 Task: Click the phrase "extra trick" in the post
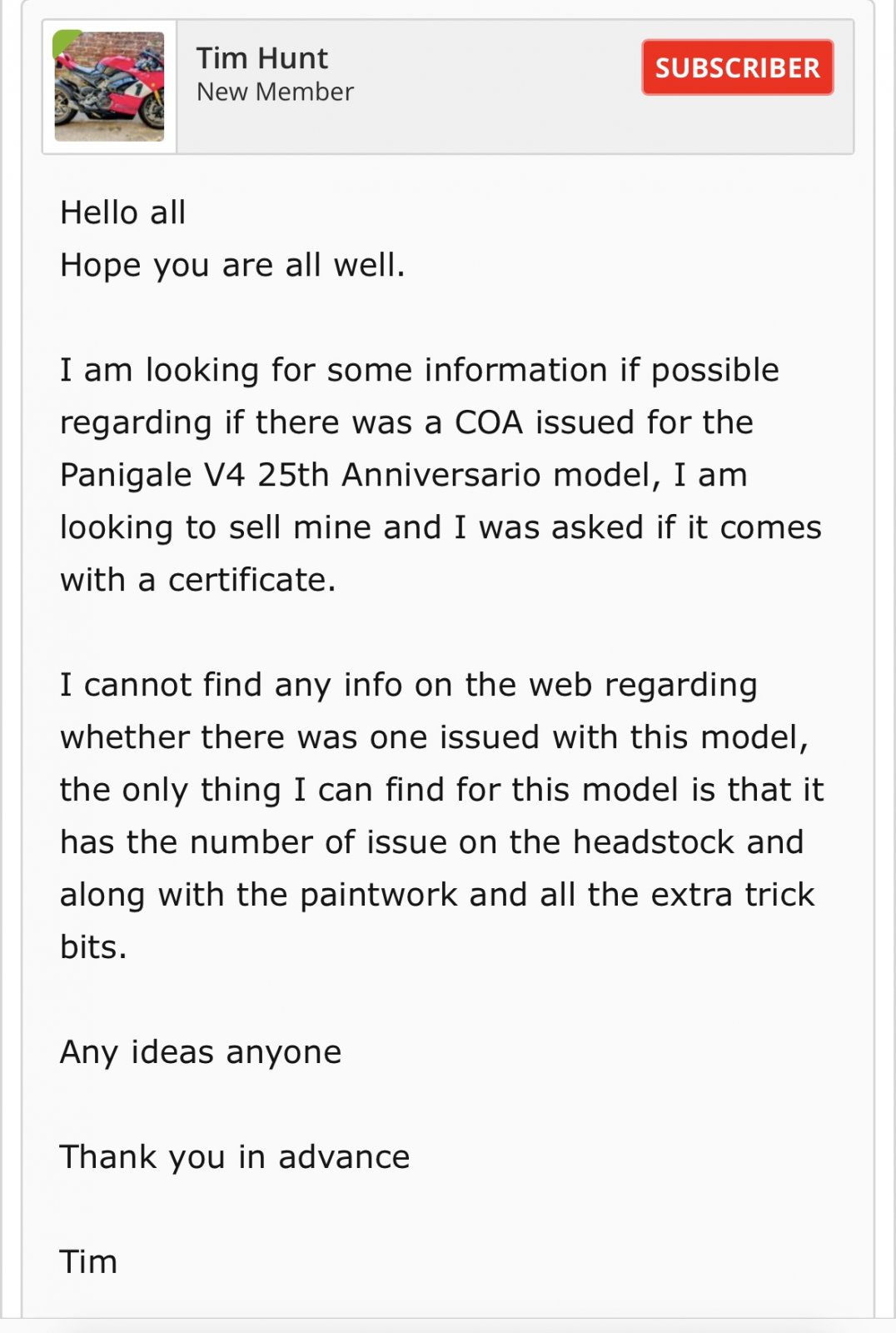[732, 896]
